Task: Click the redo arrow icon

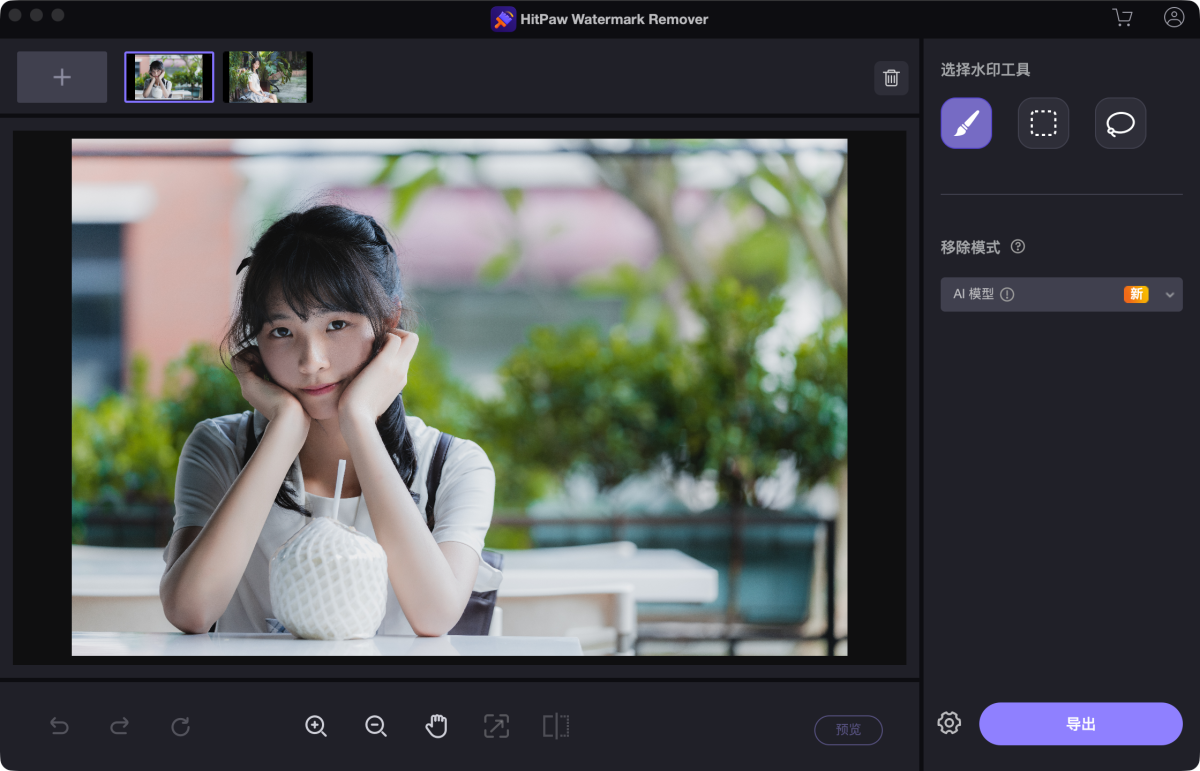Action: coord(120,727)
